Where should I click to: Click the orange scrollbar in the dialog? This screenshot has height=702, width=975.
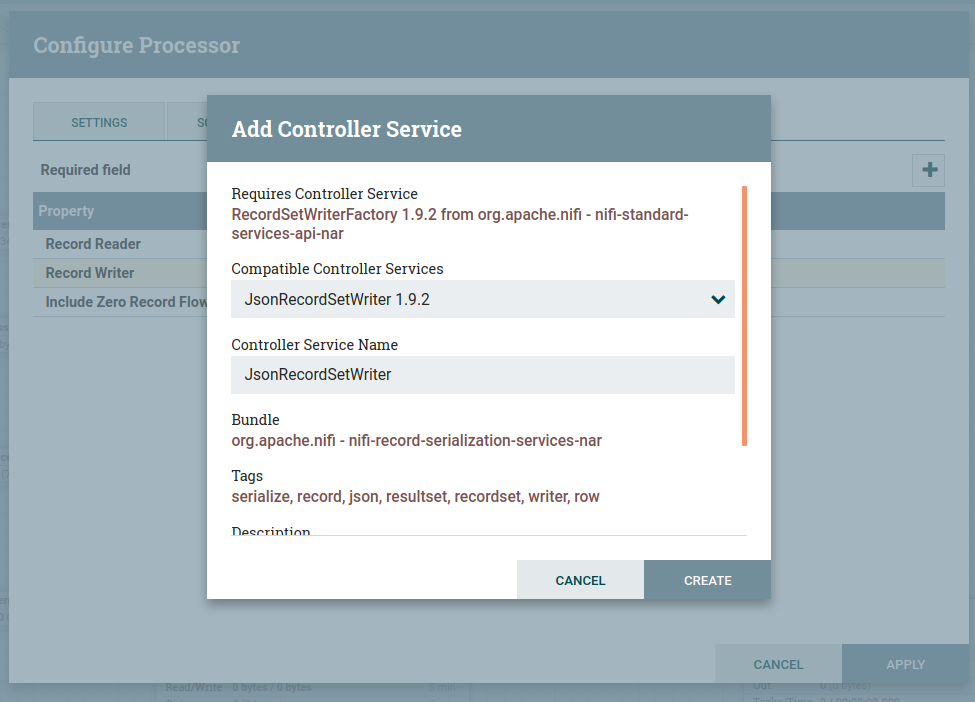point(744,315)
